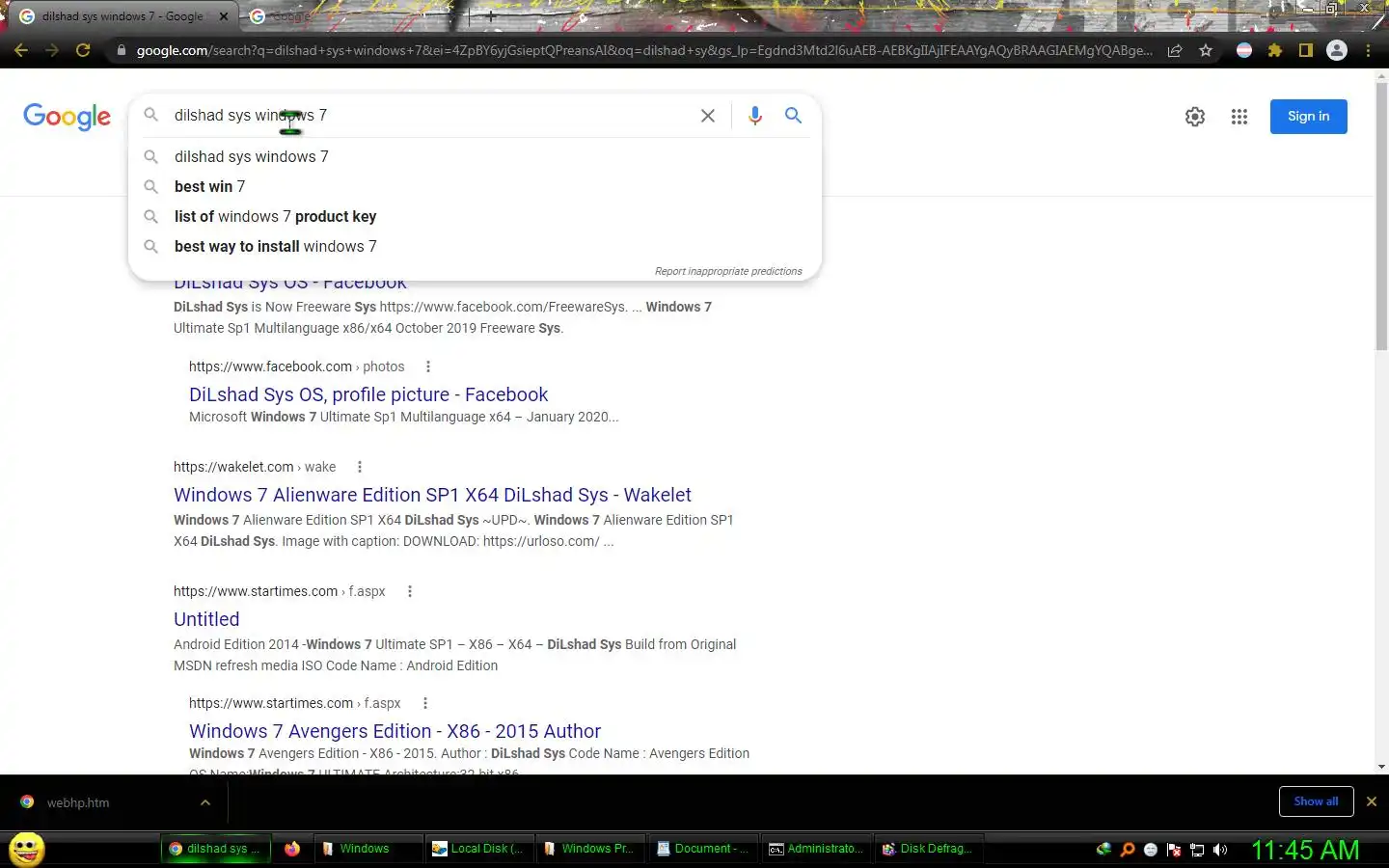Viewport: 1389px width, 868px height.
Task: Open new browser tab
Action: pyautogui.click(x=490, y=16)
